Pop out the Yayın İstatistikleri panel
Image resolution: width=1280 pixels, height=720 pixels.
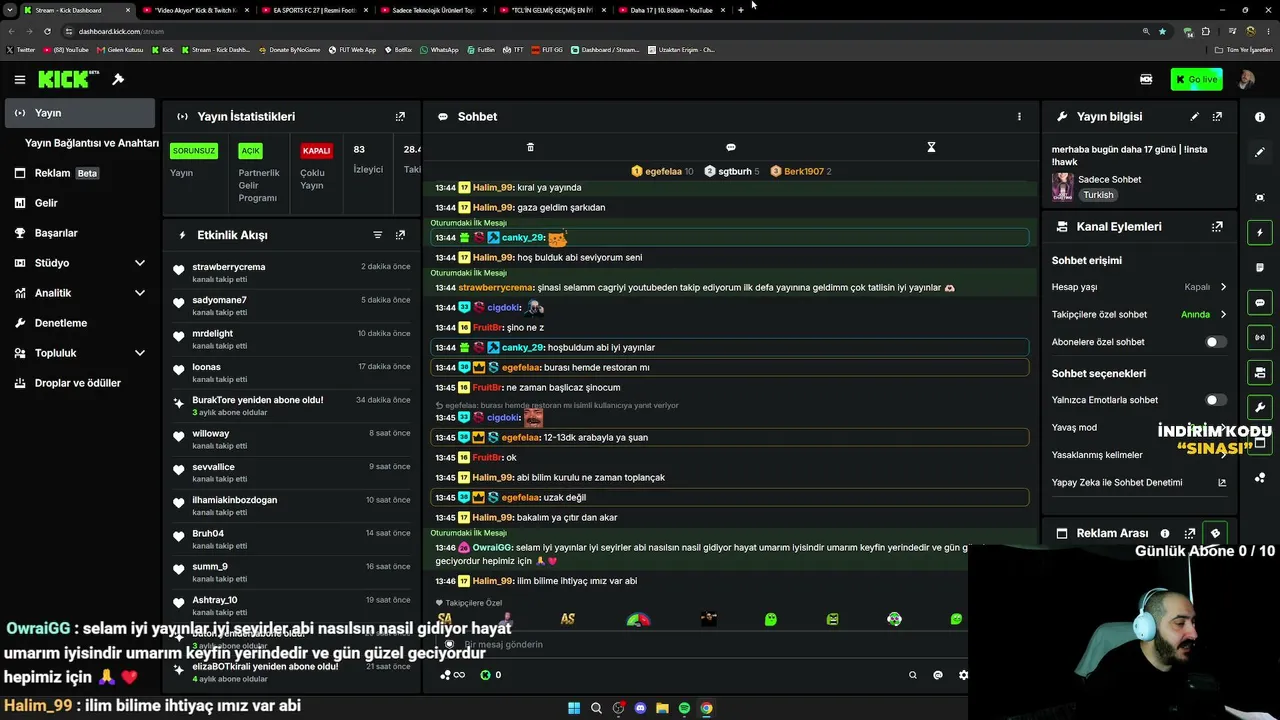[400, 117]
